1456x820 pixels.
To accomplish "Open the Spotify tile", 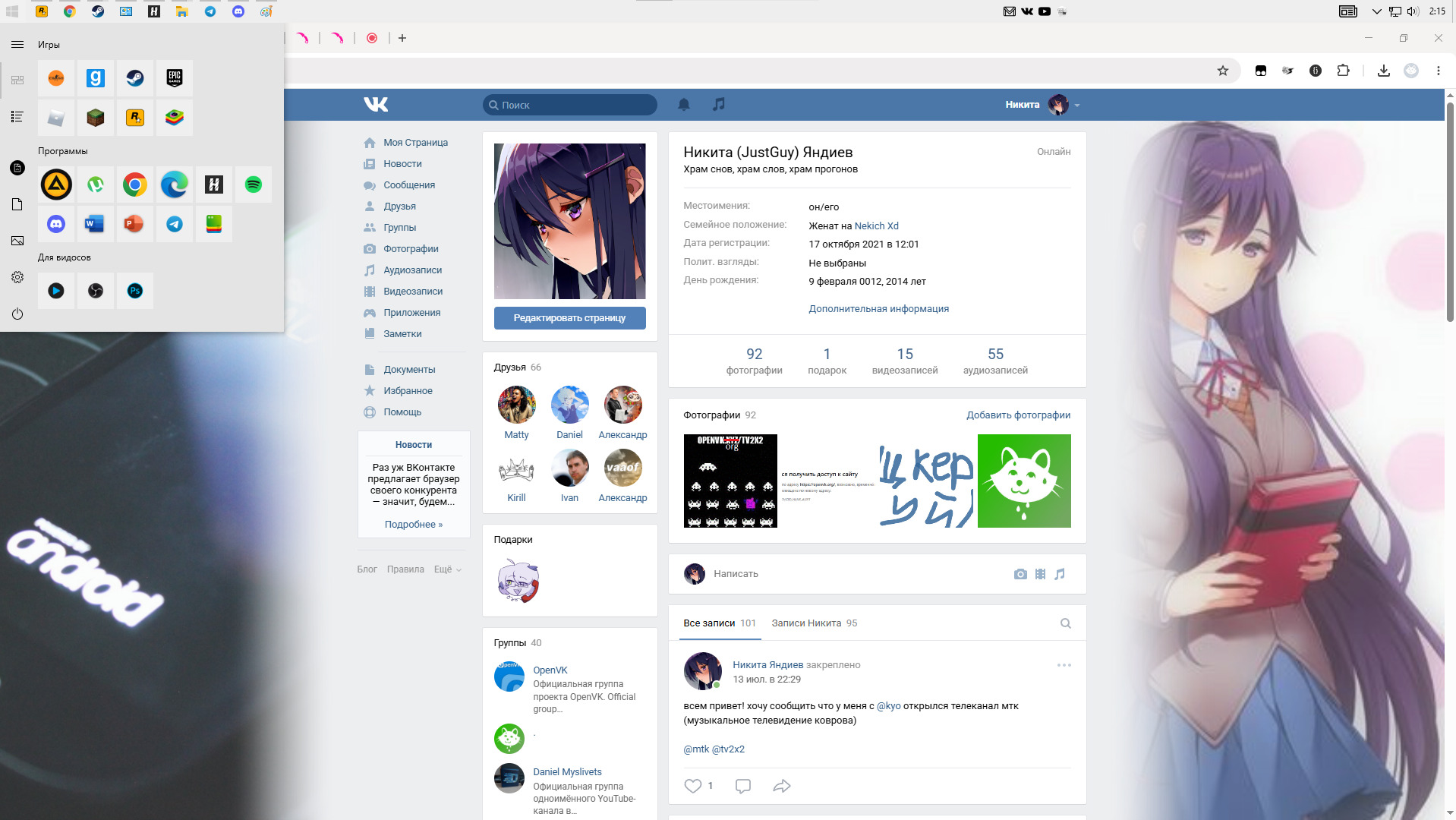I will (254, 184).
